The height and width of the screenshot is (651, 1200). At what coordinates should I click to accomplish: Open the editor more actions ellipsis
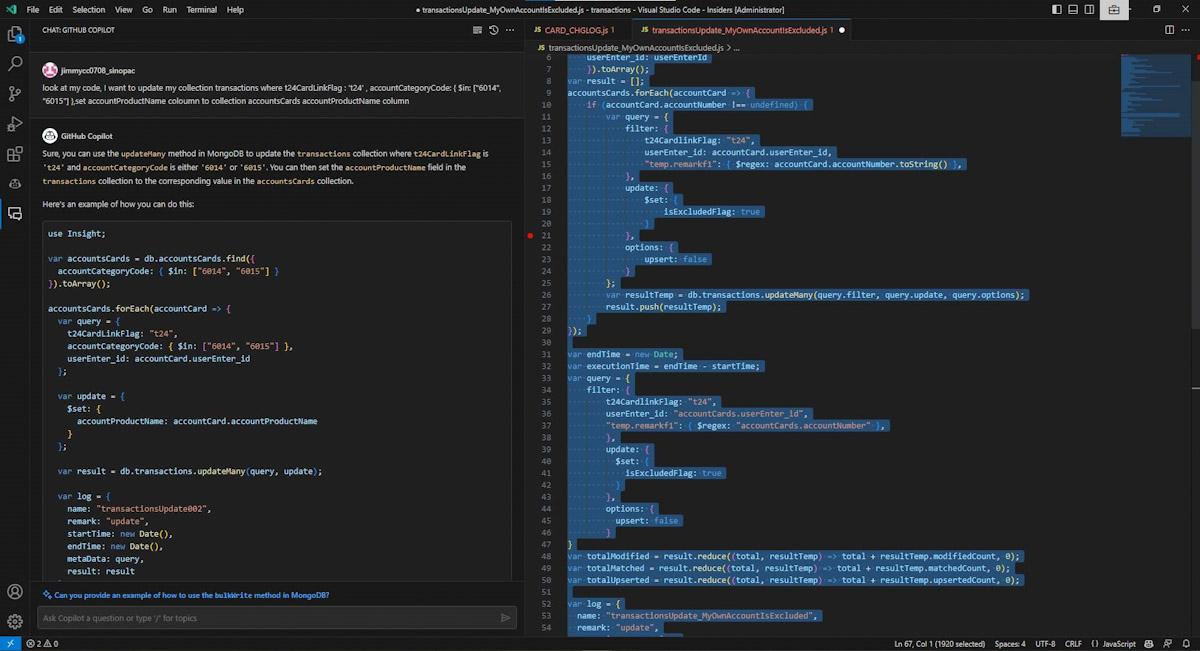pyautogui.click(x=1187, y=30)
